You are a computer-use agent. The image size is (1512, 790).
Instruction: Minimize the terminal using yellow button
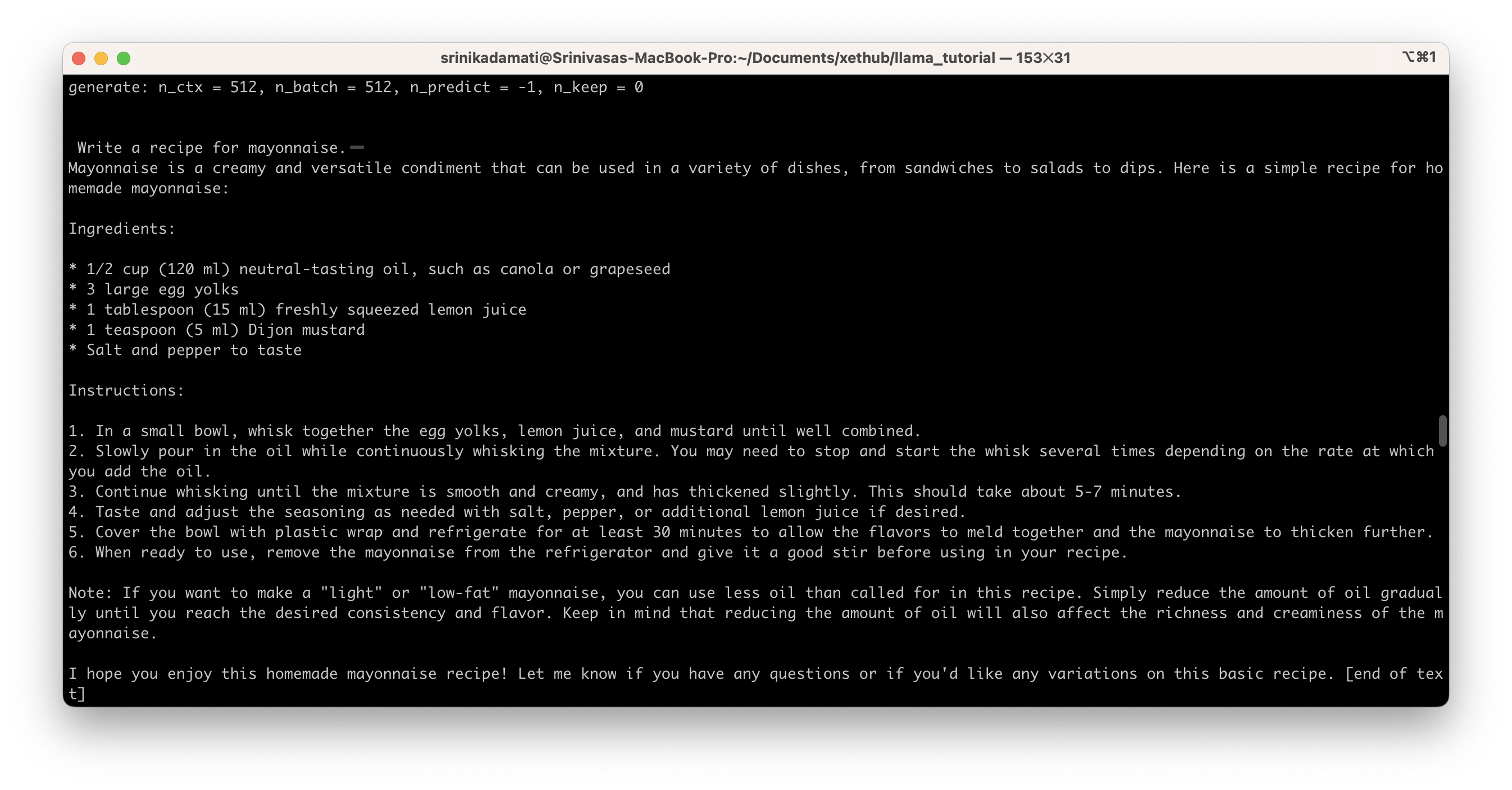(101, 58)
